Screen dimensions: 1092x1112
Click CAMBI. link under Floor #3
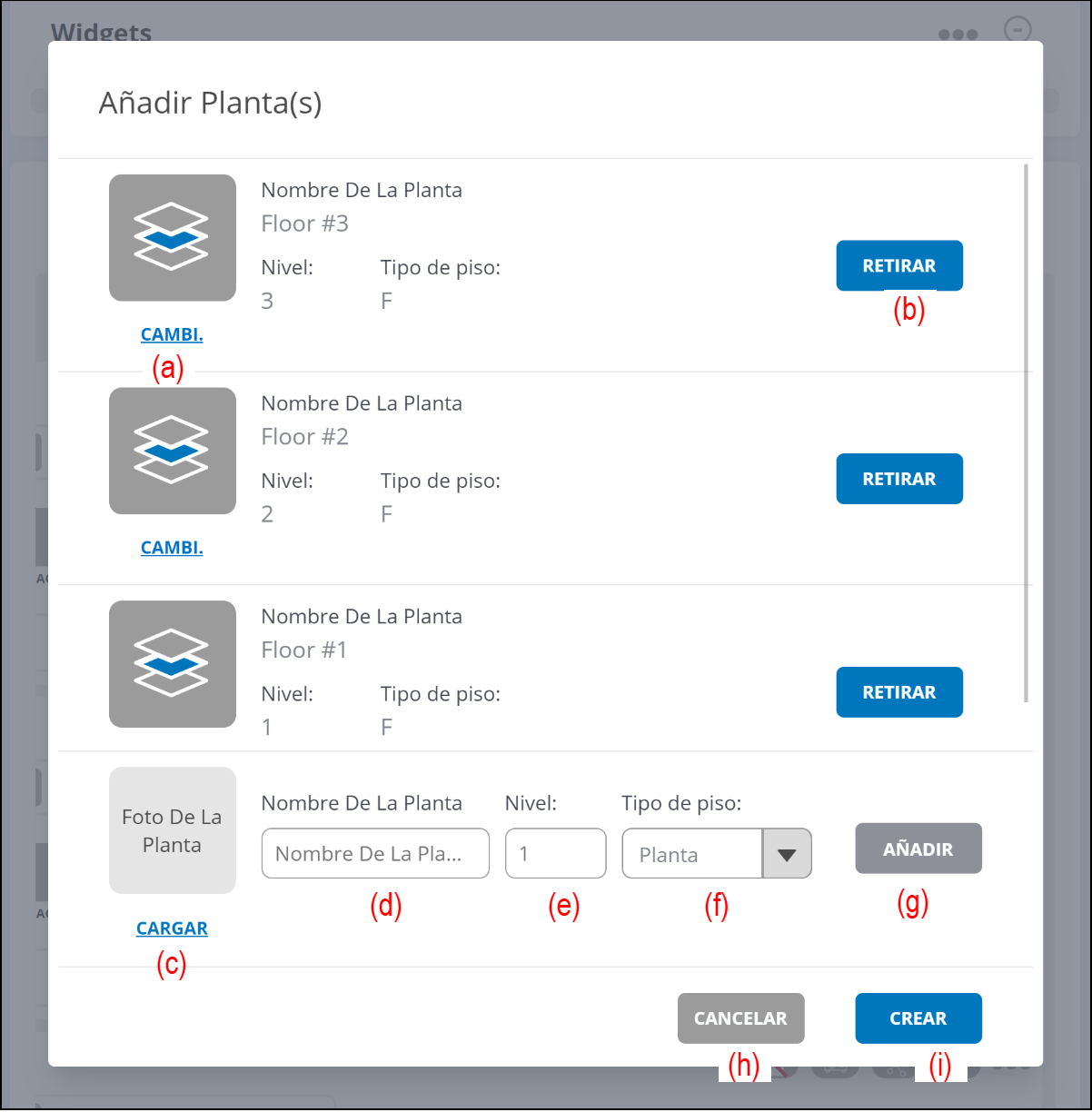[172, 334]
